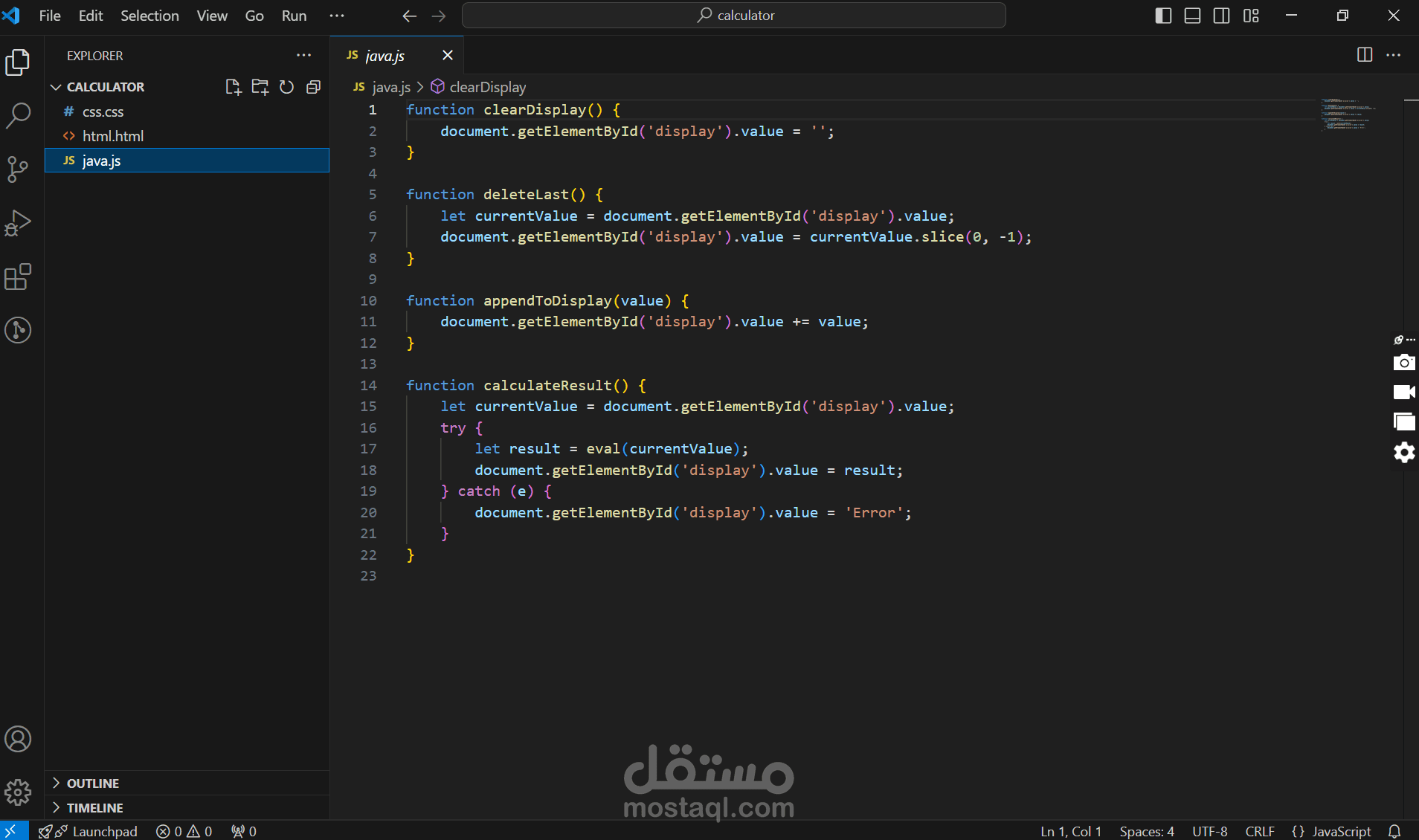The width and height of the screenshot is (1419, 840).
Task: Click line number 10 in gutter
Action: coord(369,300)
